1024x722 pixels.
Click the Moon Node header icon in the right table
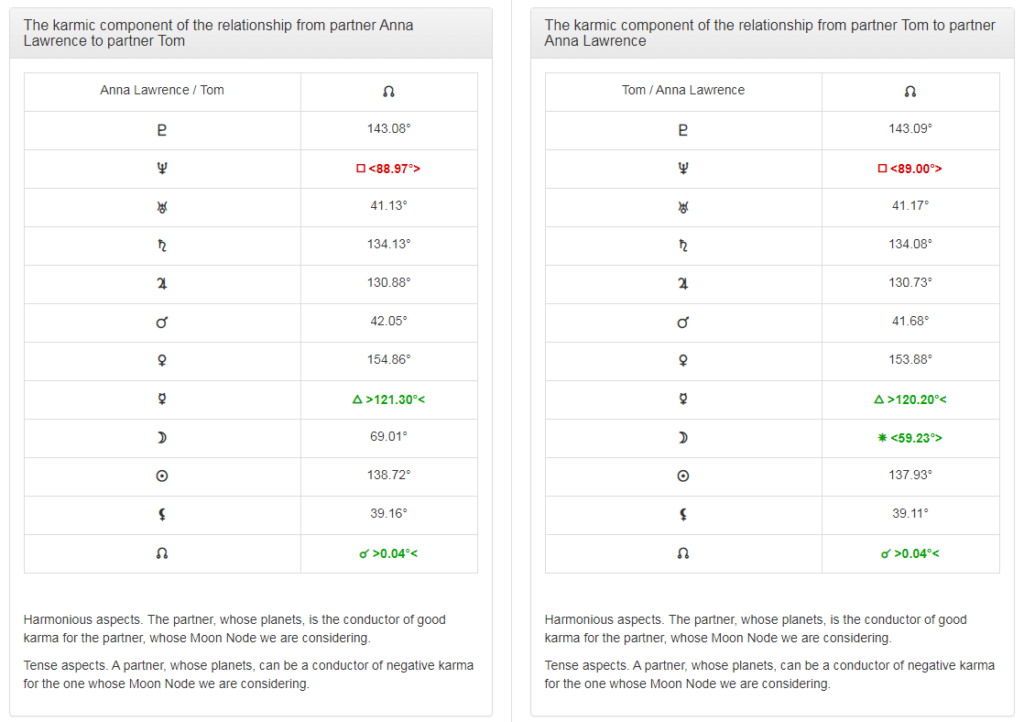point(910,91)
